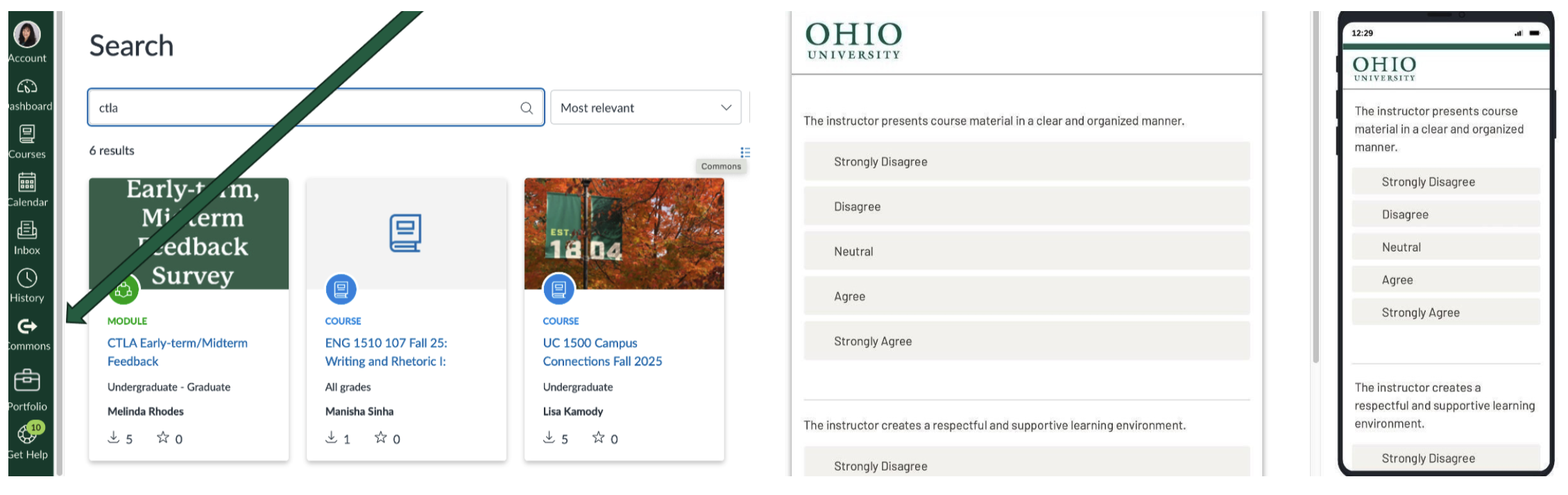
Task: Click download icon on UC 1500 card
Action: (x=549, y=437)
